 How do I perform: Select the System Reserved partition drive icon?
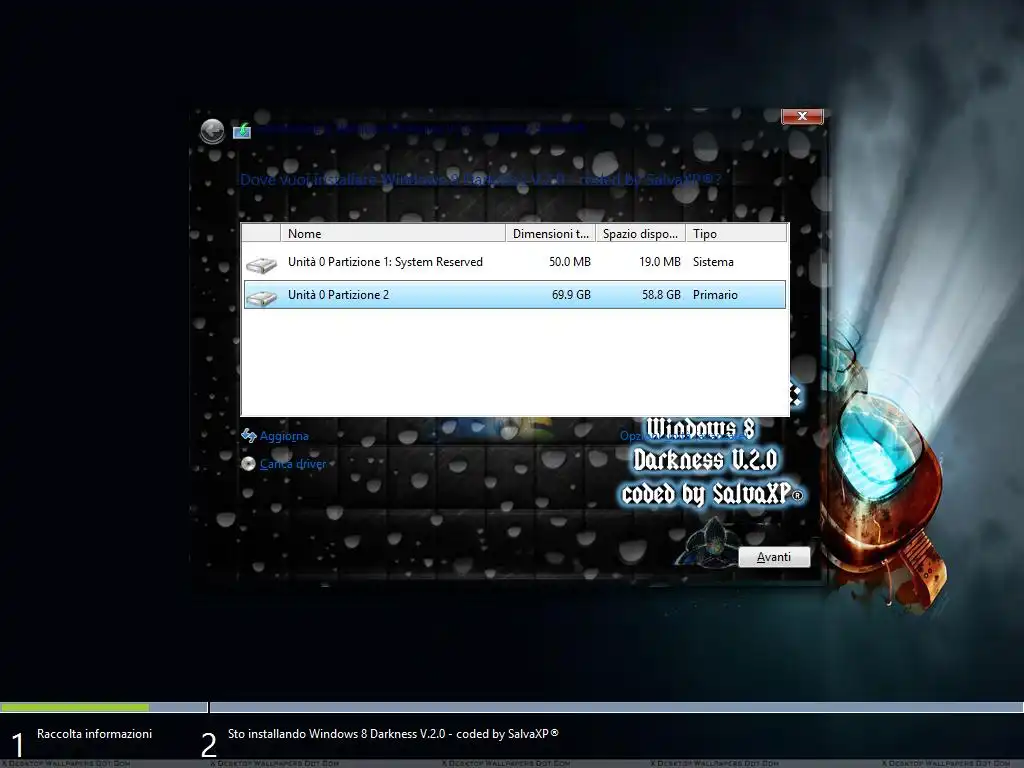(x=261, y=264)
